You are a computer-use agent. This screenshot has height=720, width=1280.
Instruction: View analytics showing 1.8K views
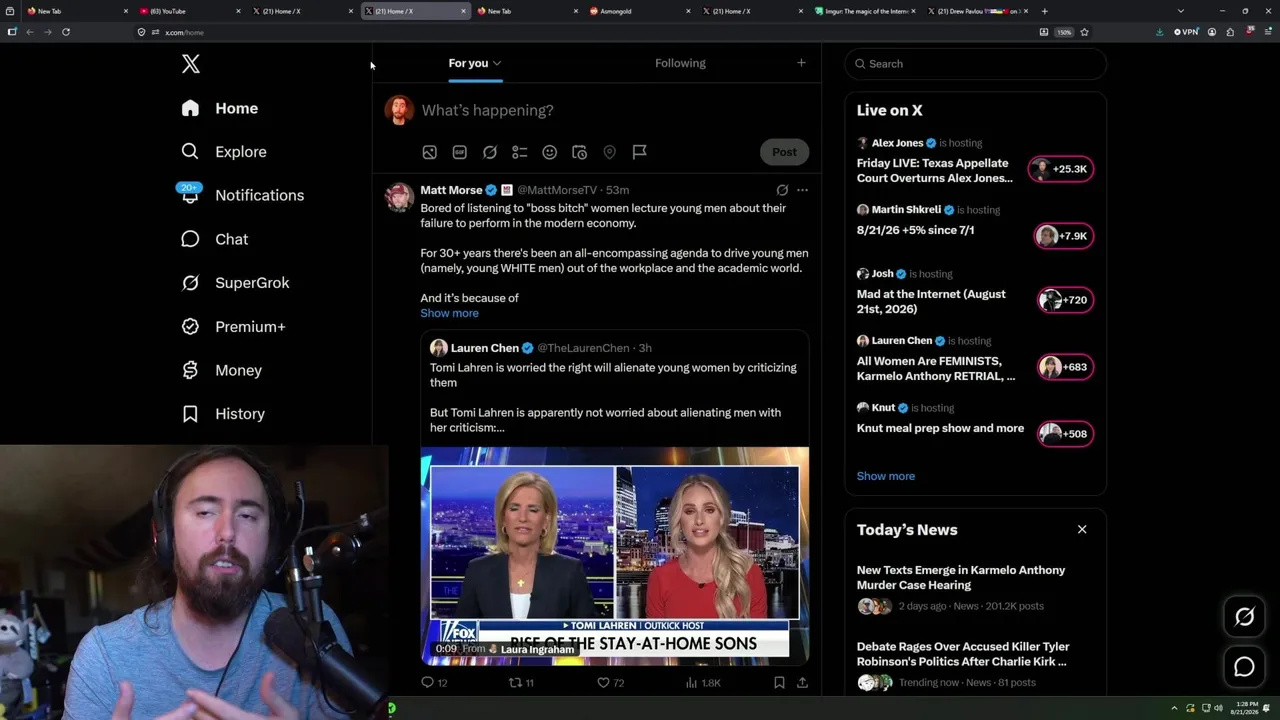(702, 683)
